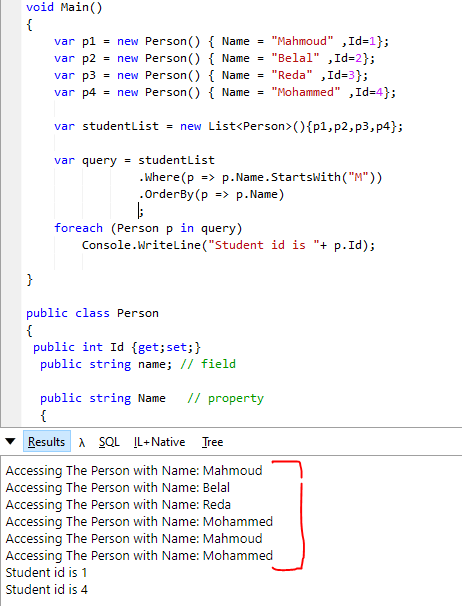Click the 'public string Name // property' line
The width and height of the screenshot is (462, 606).
(x=152, y=398)
